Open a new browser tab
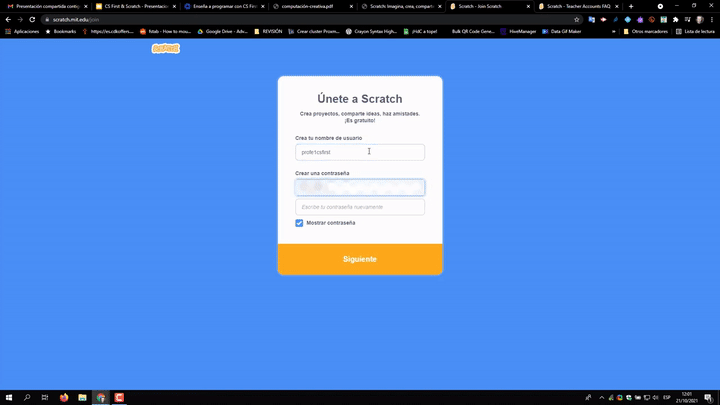Screen dimensions: 720x405 coord(631,6)
